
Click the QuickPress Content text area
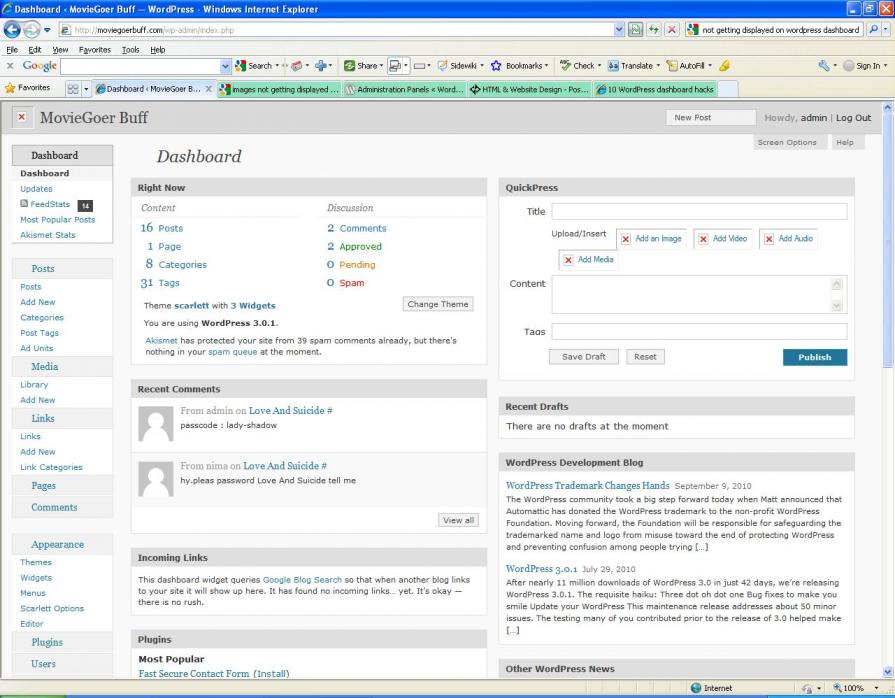[699, 294]
